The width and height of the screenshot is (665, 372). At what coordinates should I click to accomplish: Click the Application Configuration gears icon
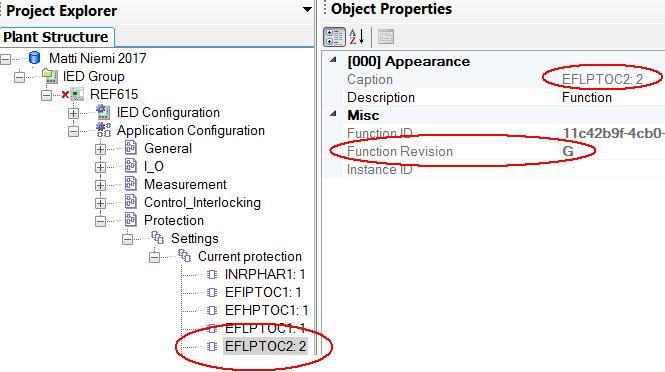pyautogui.click(x=103, y=130)
